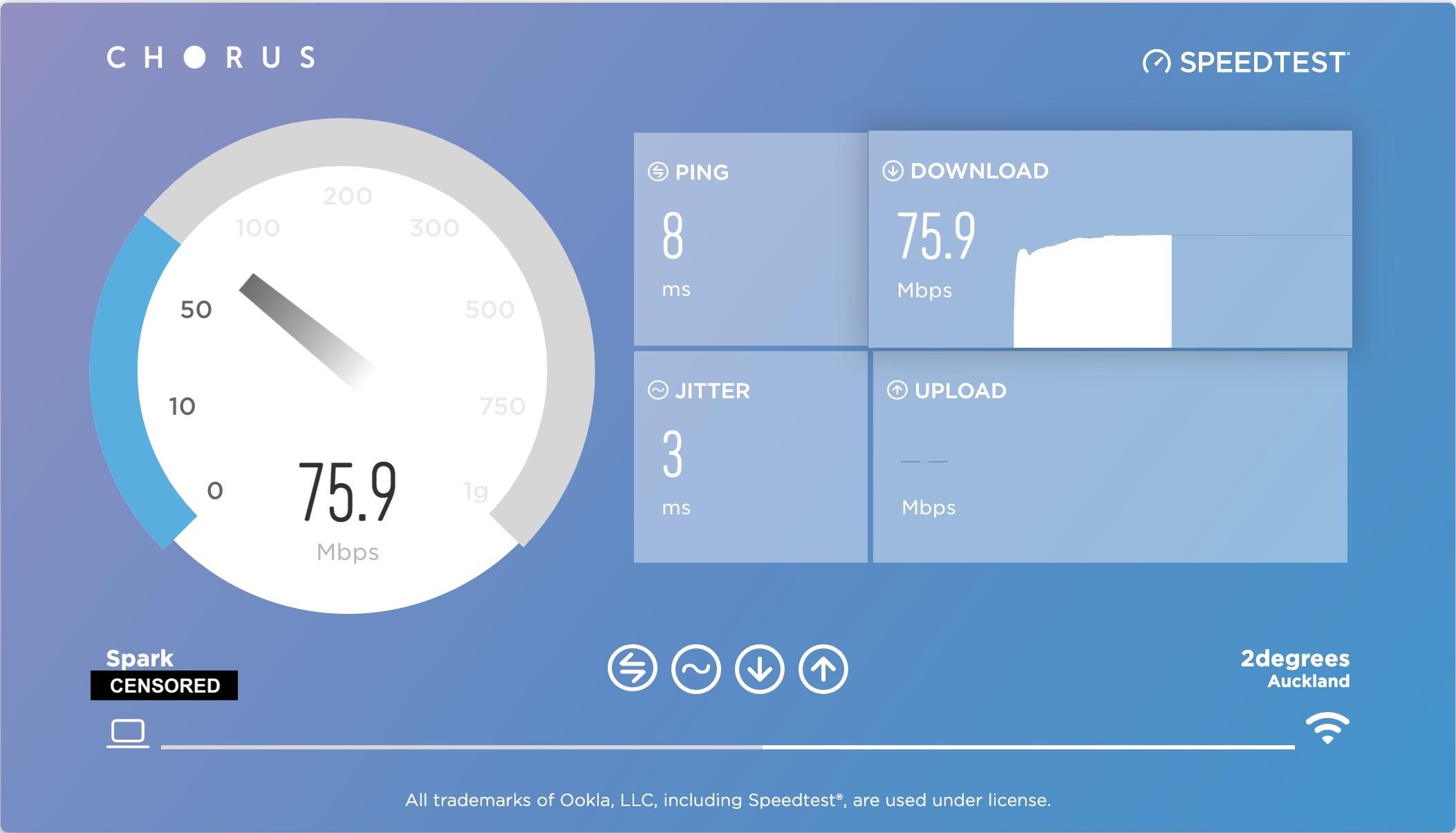Click the upload arrow round icon
This screenshot has height=833, width=1456.
point(823,668)
